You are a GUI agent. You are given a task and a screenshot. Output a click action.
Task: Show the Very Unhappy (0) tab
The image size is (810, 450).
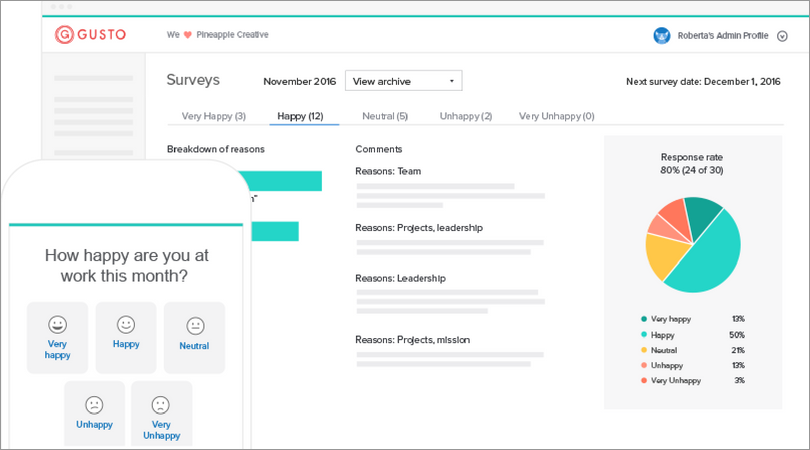556,116
